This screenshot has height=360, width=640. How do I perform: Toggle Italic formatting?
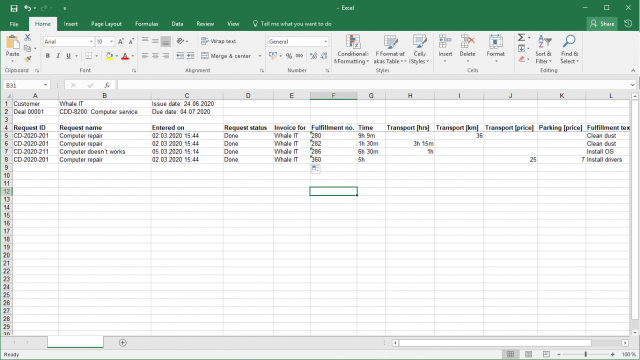(x=58, y=56)
